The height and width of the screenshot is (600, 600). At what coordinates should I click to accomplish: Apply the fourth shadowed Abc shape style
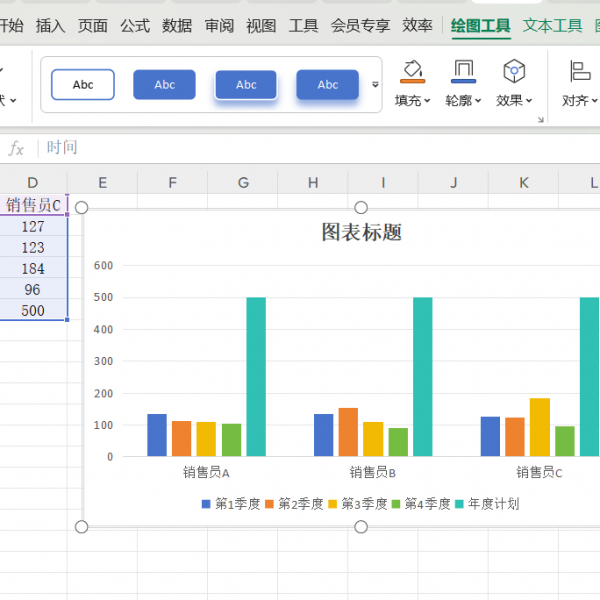click(328, 85)
